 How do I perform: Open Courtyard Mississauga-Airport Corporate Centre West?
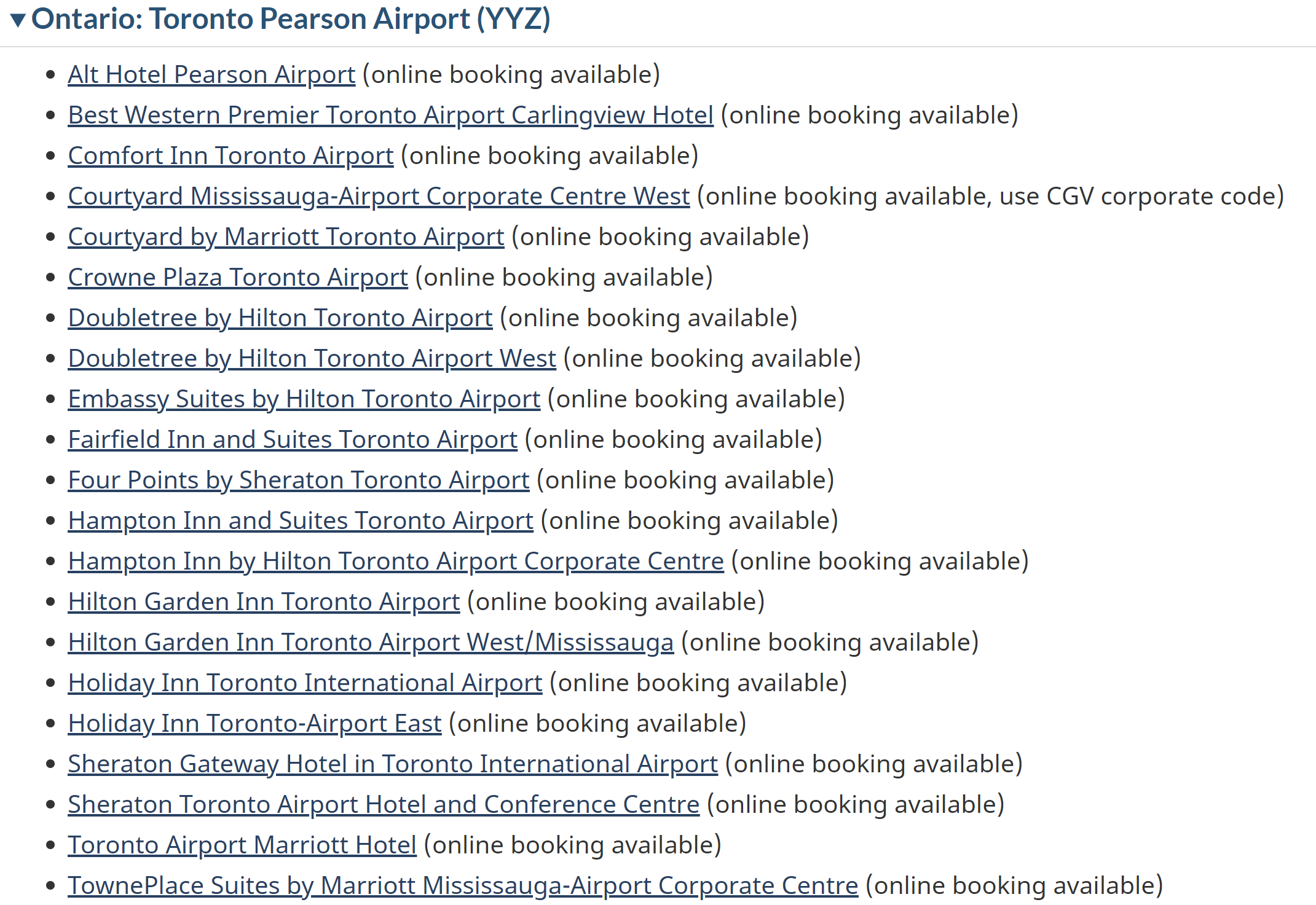pyautogui.click(x=379, y=197)
